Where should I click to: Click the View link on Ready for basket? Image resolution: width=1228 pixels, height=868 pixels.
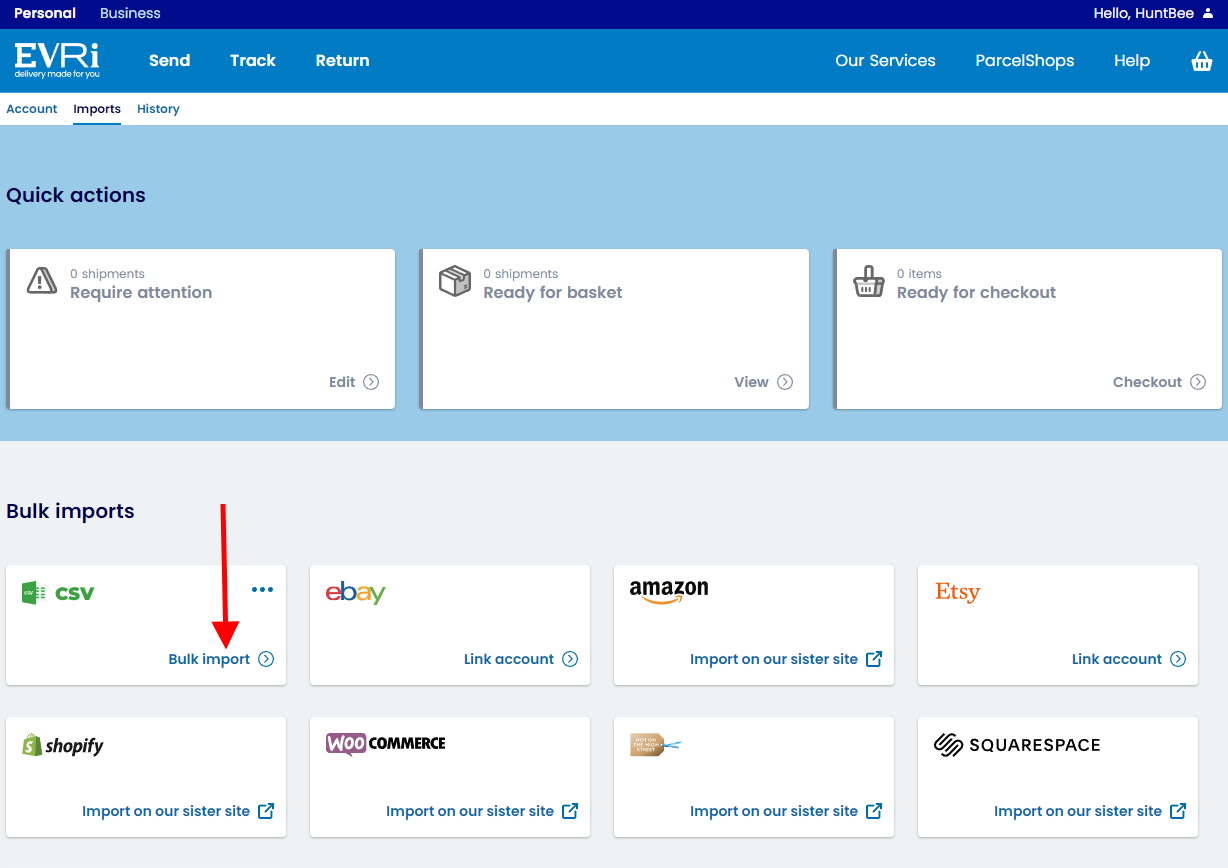click(x=751, y=382)
